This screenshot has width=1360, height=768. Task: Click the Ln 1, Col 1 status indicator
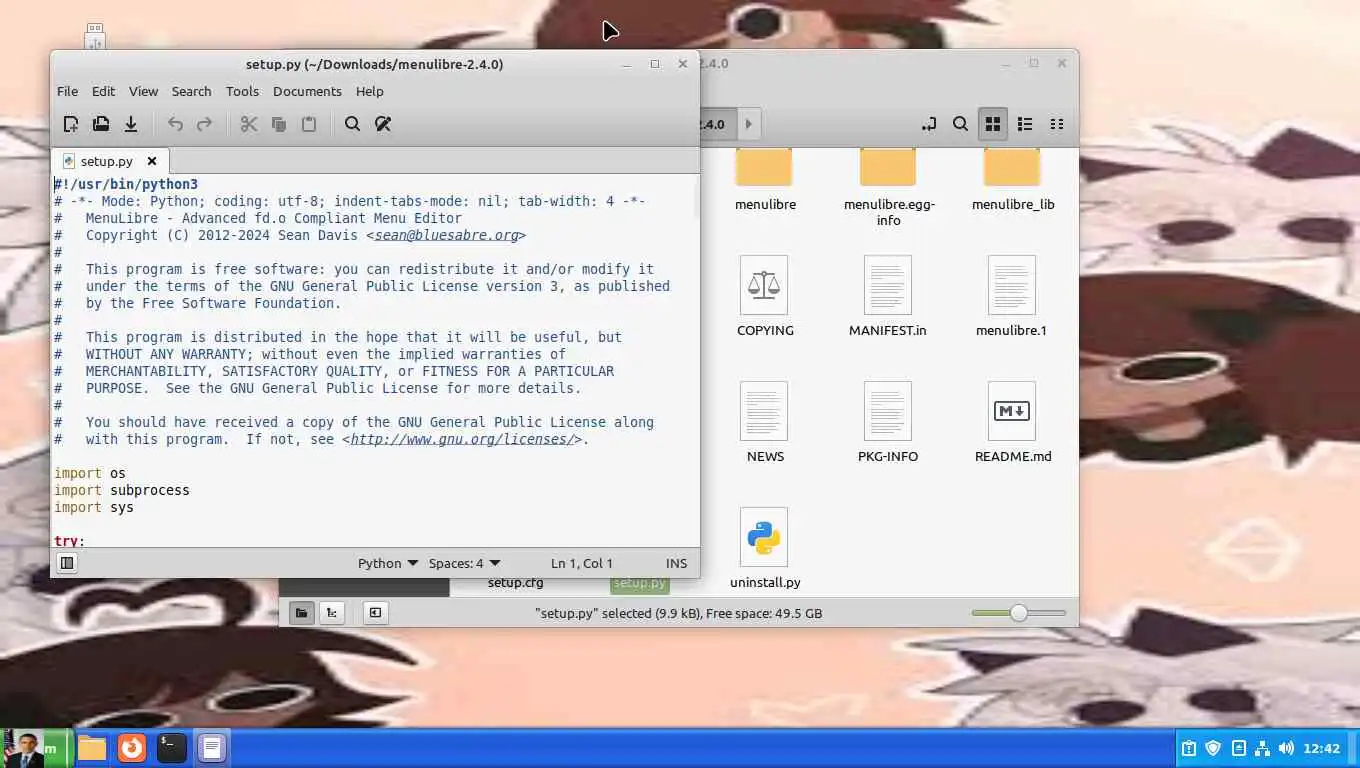[582, 563]
